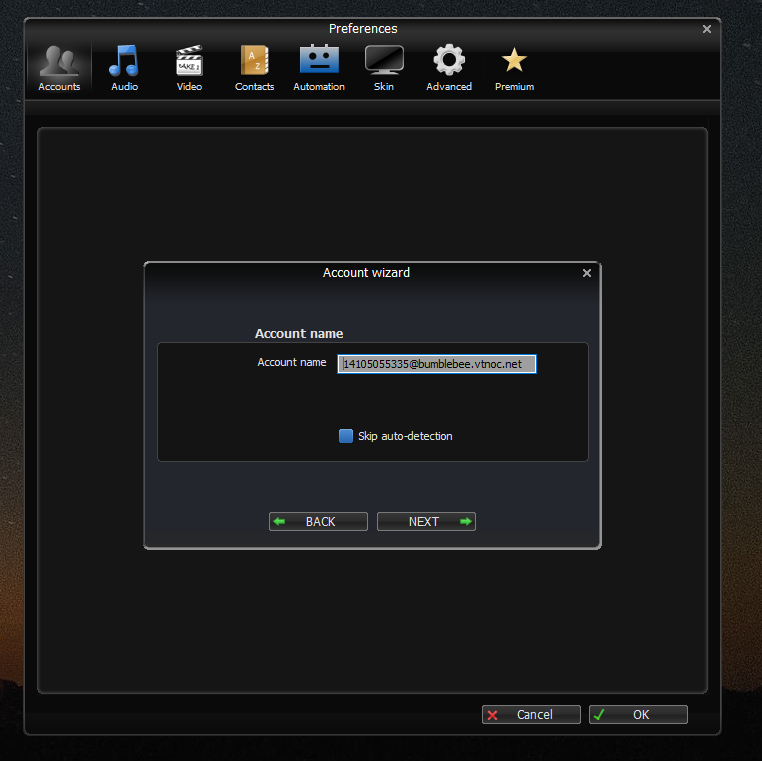Open the Audio preferences tab
This screenshot has height=761, width=762.
pyautogui.click(x=124, y=68)
